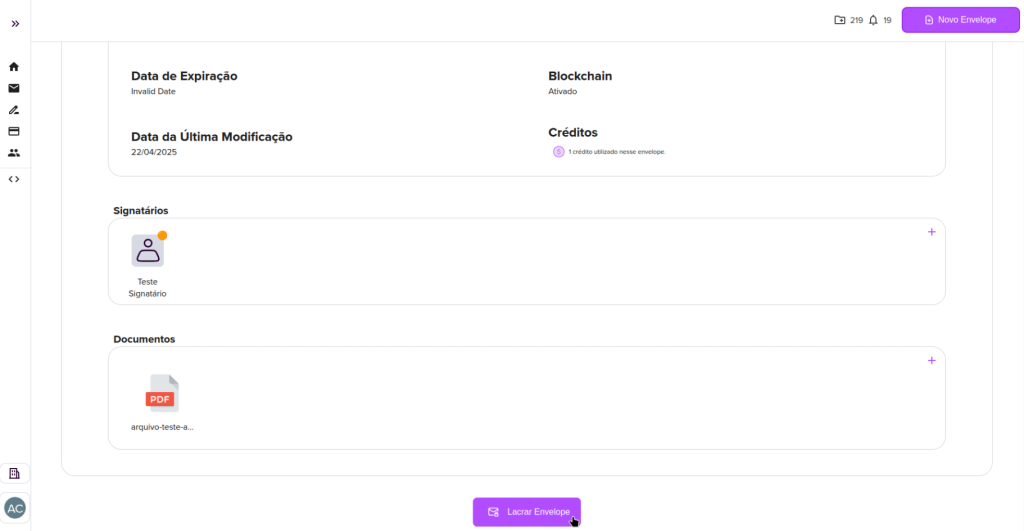Add a document with Documentos plus icon
Image resolution: width=1024 pixels, height=531 pixels.
[x=931, y=360]
